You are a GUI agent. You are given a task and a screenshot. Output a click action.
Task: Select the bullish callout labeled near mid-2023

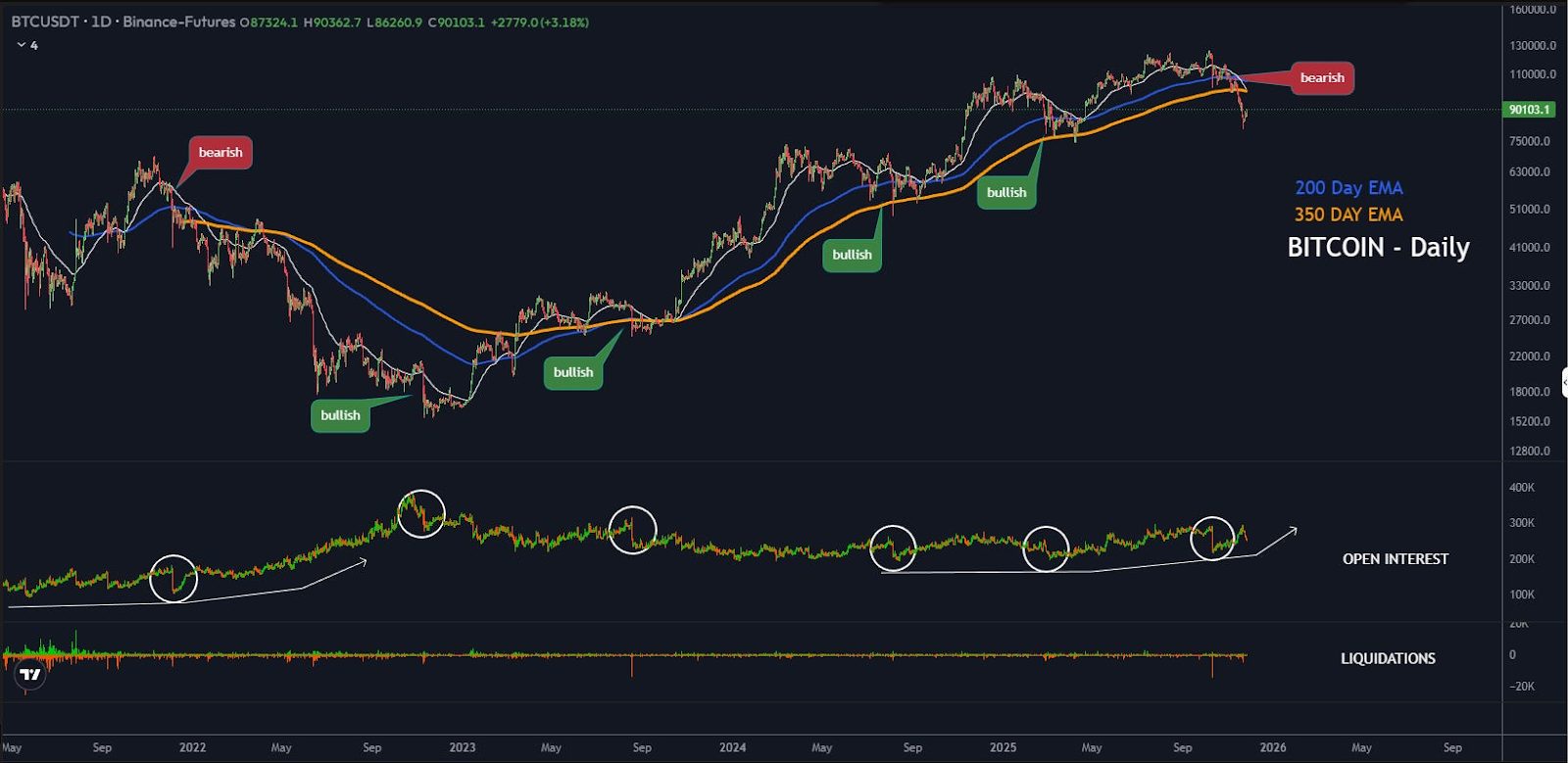(573, 372)
